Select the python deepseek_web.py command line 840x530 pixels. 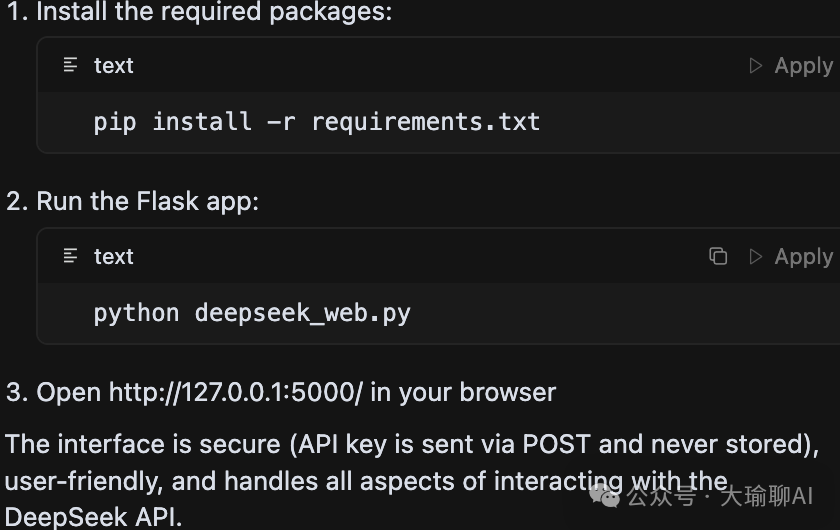(x=252, y=313)
